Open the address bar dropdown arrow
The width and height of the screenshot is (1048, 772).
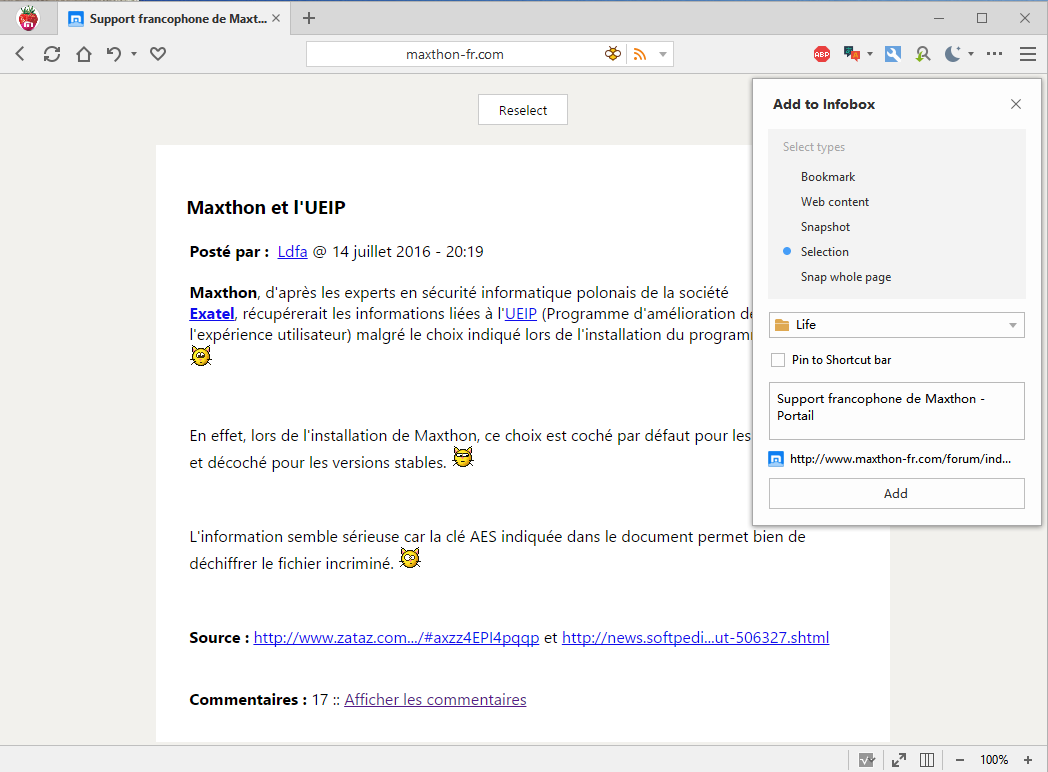pos(663,54)
